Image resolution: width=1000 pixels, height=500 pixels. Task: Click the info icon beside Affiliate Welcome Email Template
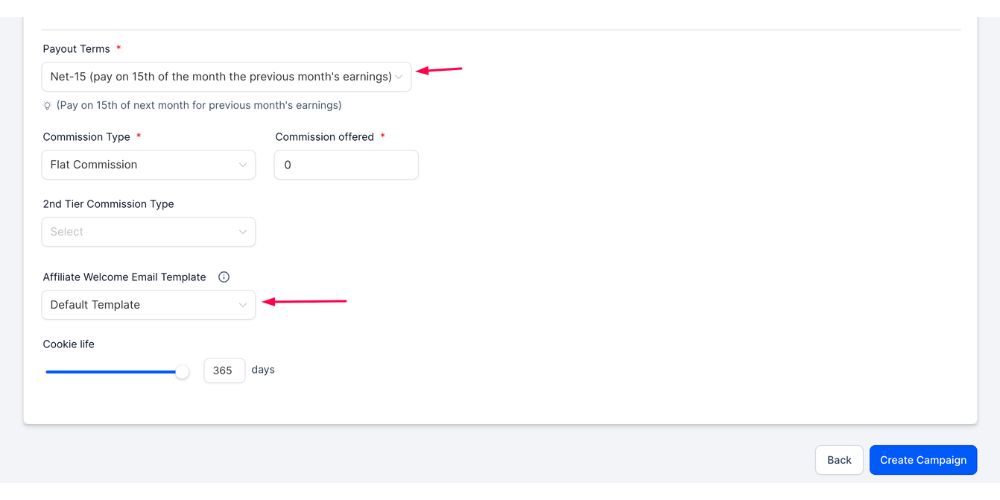[x=224, y=277]
